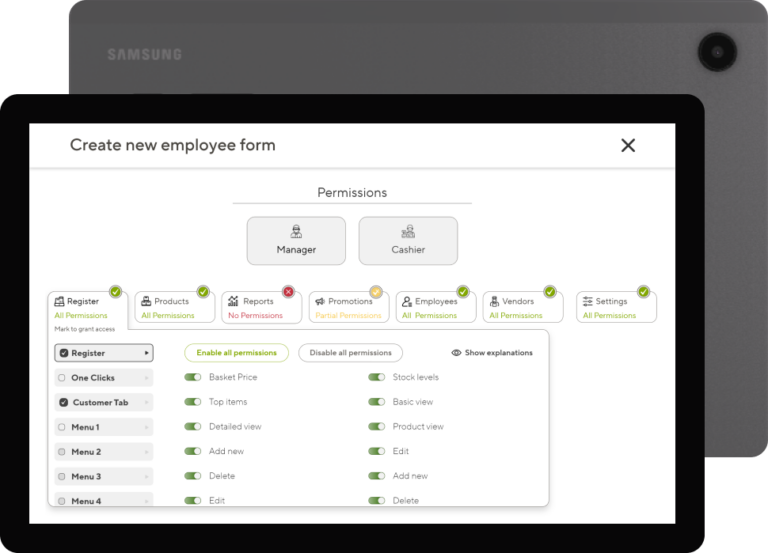Click the Products tab icon
The width and height of the screenshot is (768, 553).
(x=146, y=301)
